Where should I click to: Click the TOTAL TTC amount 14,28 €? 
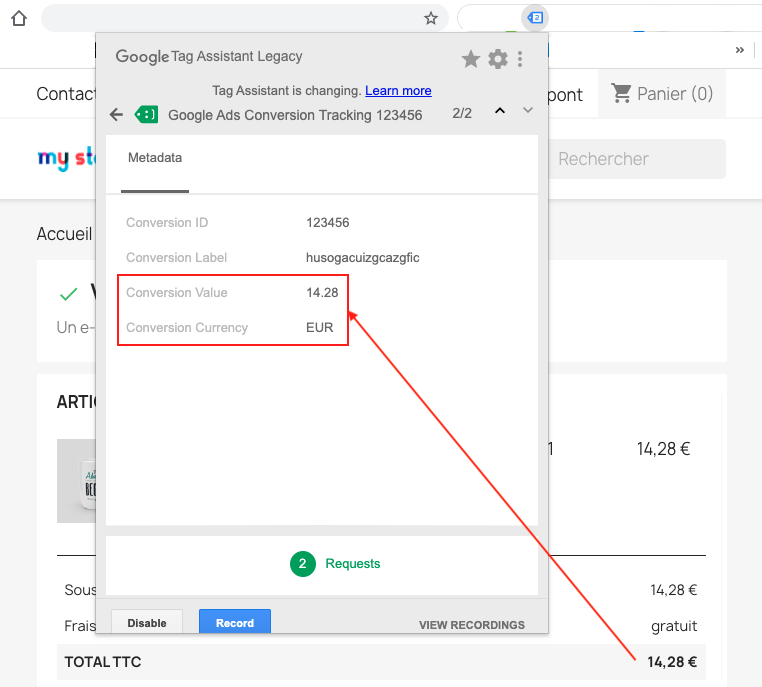tap(672, 662)
